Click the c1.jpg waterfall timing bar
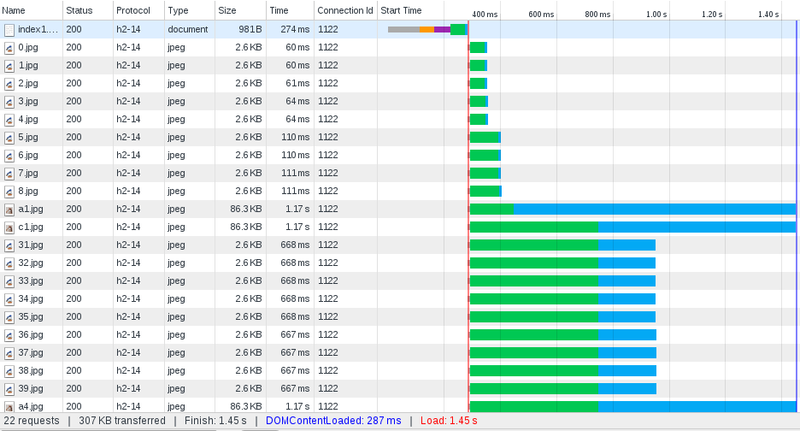800x431 pixels. click(633, 227)
